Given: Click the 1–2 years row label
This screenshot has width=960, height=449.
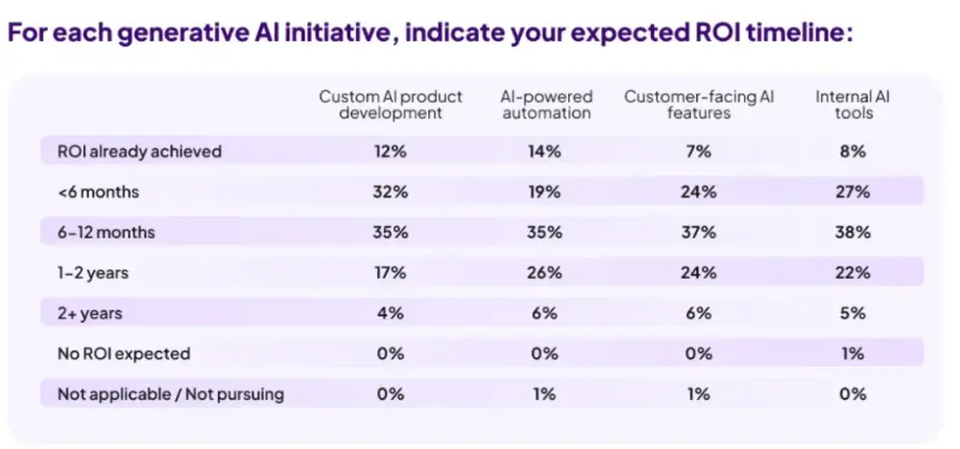Looking at the screenshot, I should click(93, 273).
